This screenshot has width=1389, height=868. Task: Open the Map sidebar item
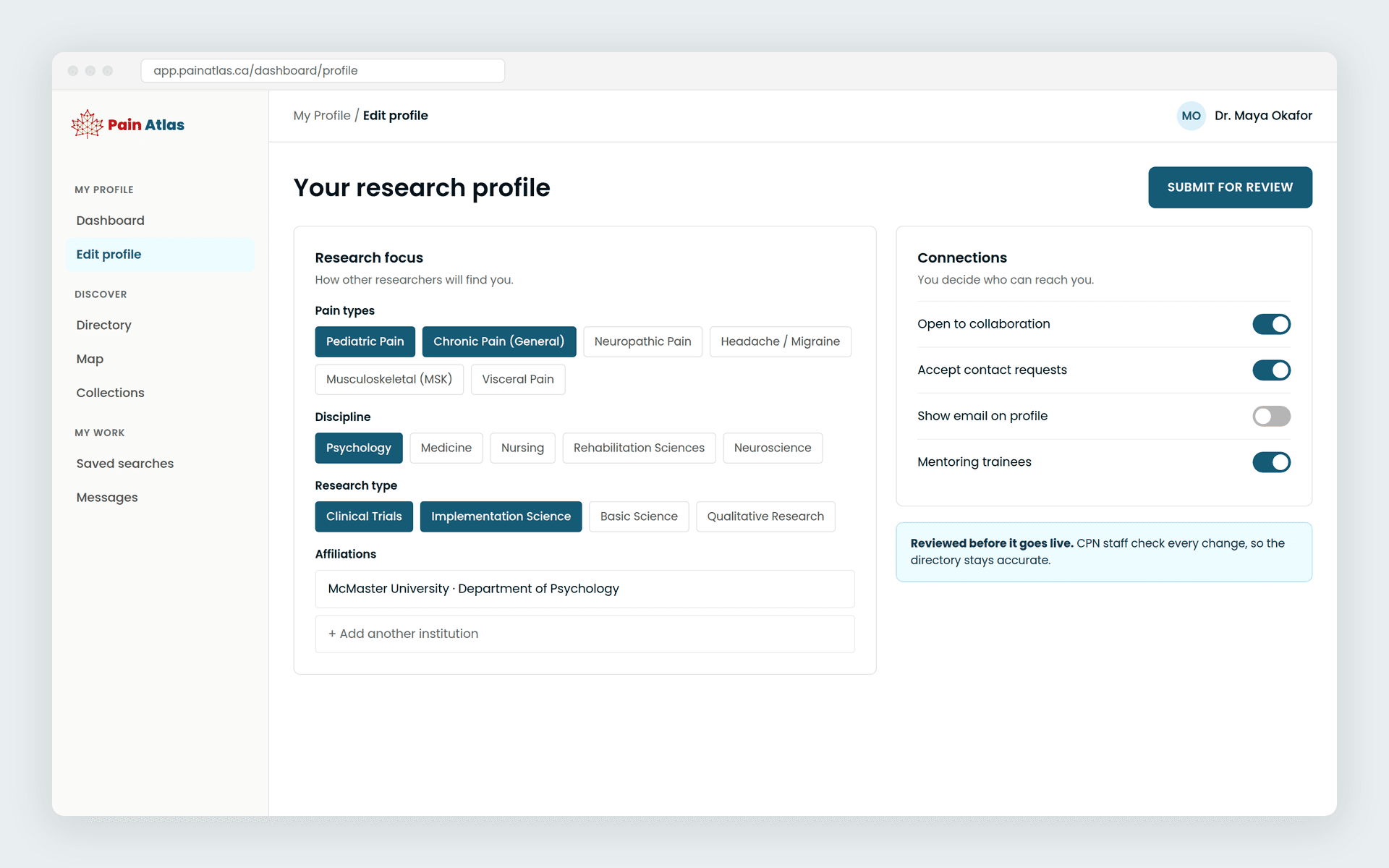click(x=160, y=359)
